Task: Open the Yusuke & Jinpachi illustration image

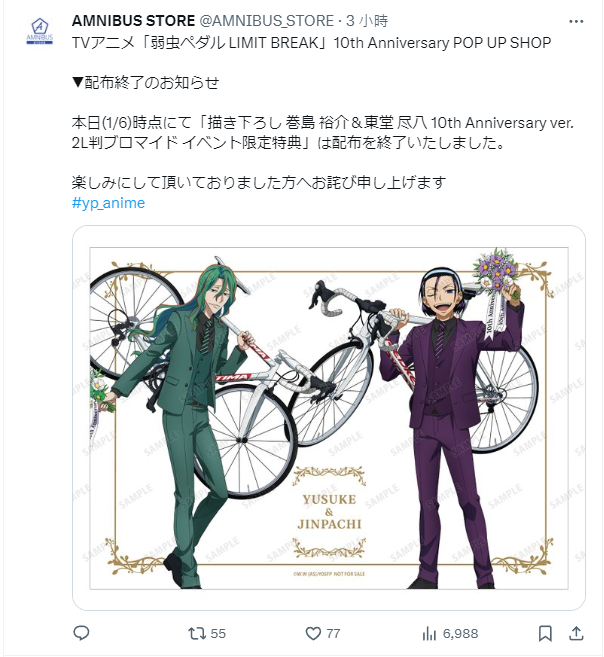Action: pos(329,418)
